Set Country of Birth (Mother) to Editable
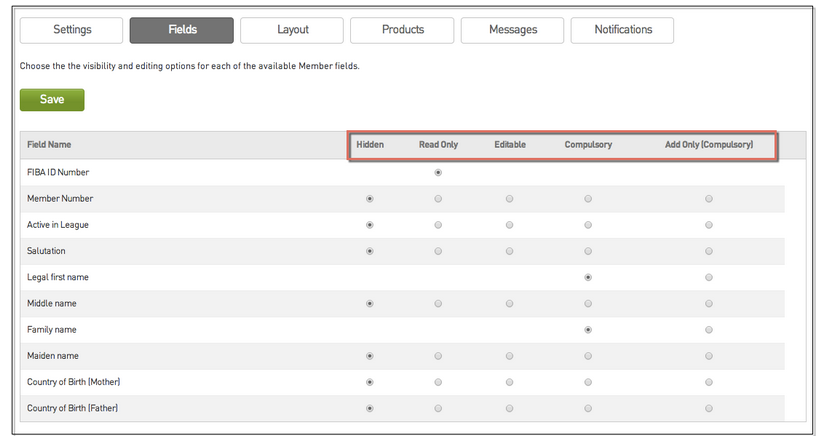 (509, 382)
